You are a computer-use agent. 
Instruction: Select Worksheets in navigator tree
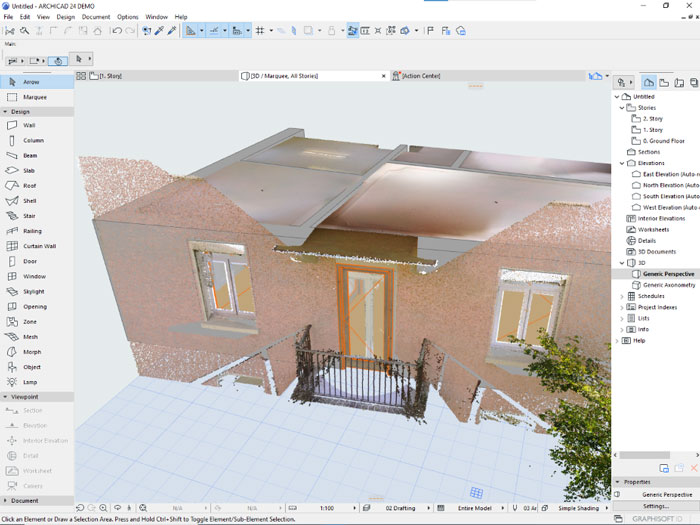(x=653, y=229)
